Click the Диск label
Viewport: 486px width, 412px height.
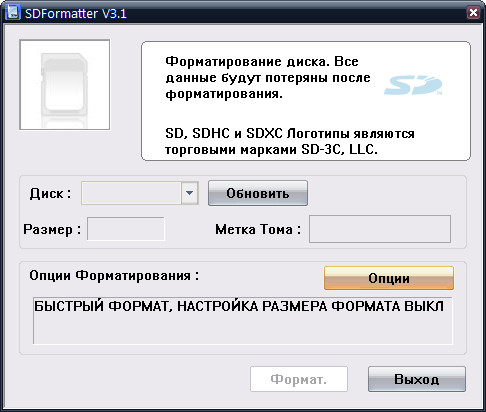50,193
